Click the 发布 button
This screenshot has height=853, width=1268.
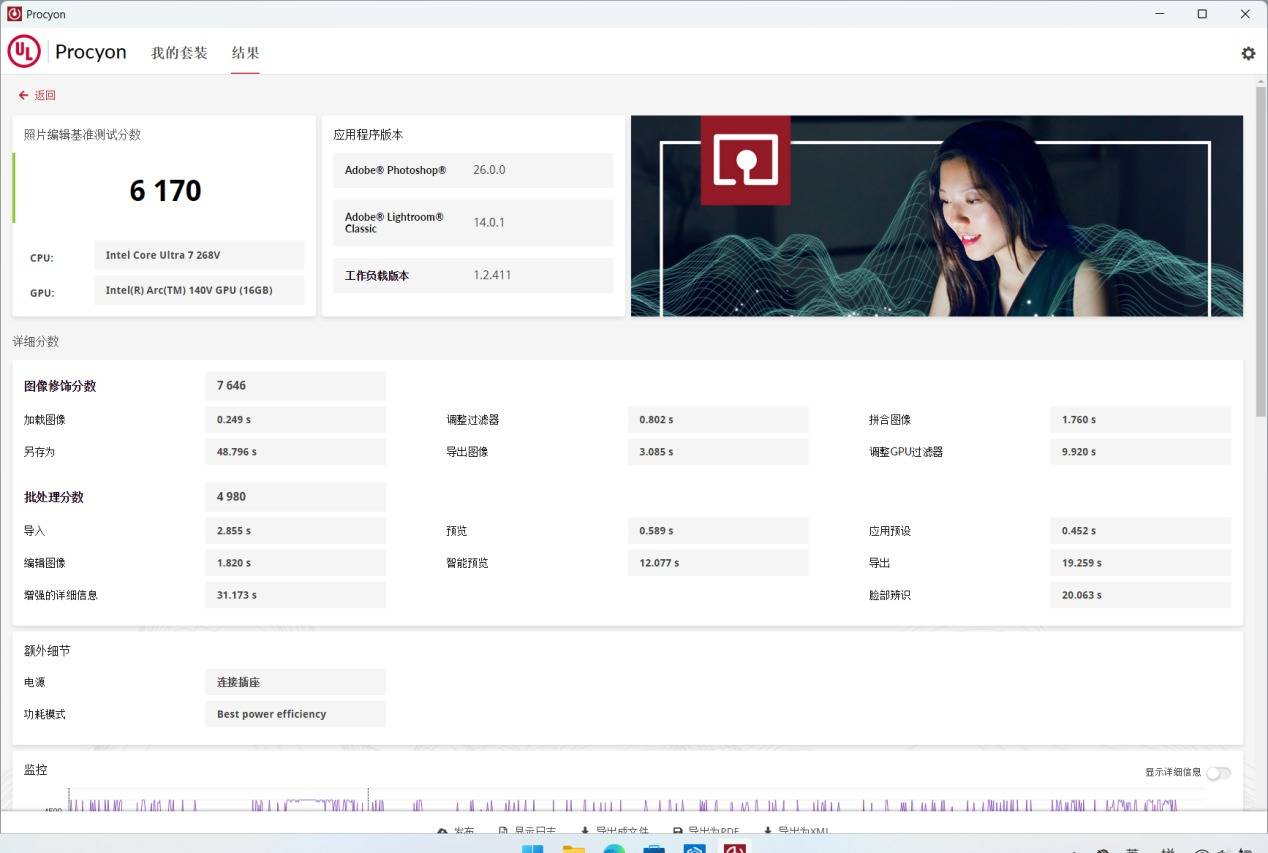(x=456, y=830)
